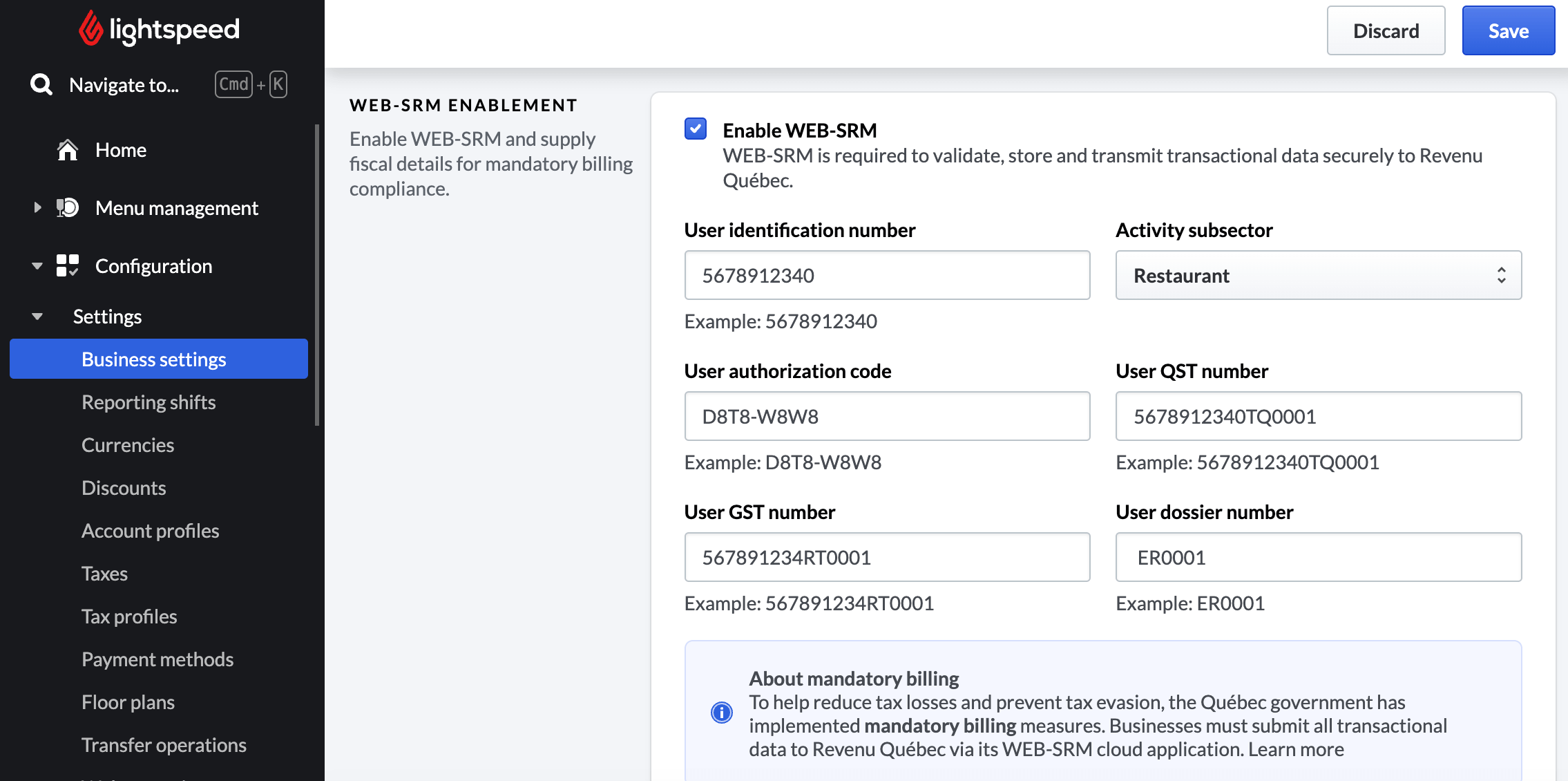Open Transfer operations
The width and height of the screenshot is (1568, 781).
click(164, 745)
